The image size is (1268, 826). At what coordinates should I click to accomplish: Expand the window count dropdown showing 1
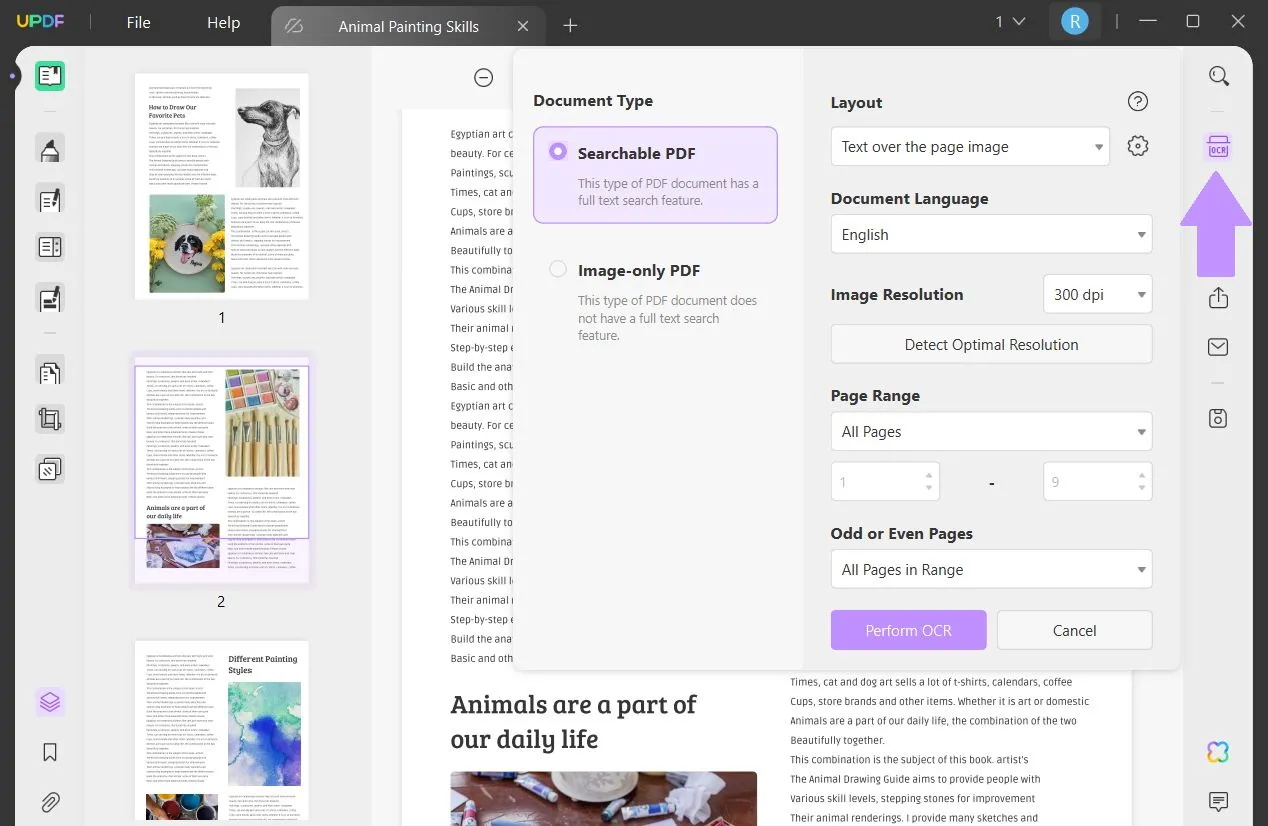click(1010, 21)
